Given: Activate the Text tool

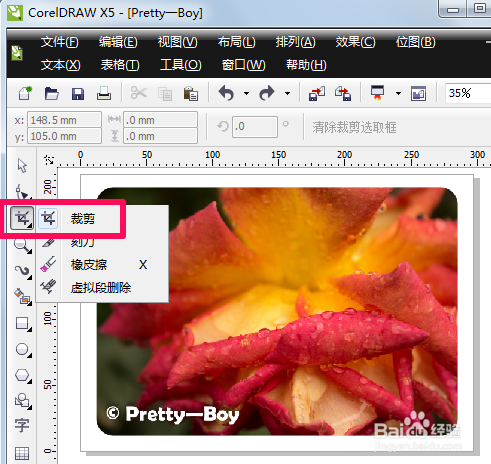Looking at the screenshot, I should [x=22, y=425].
